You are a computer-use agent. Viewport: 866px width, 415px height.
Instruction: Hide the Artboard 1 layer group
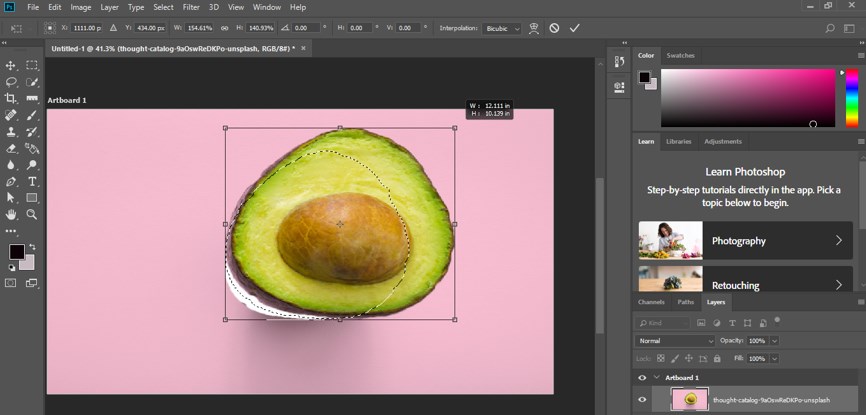642,378
